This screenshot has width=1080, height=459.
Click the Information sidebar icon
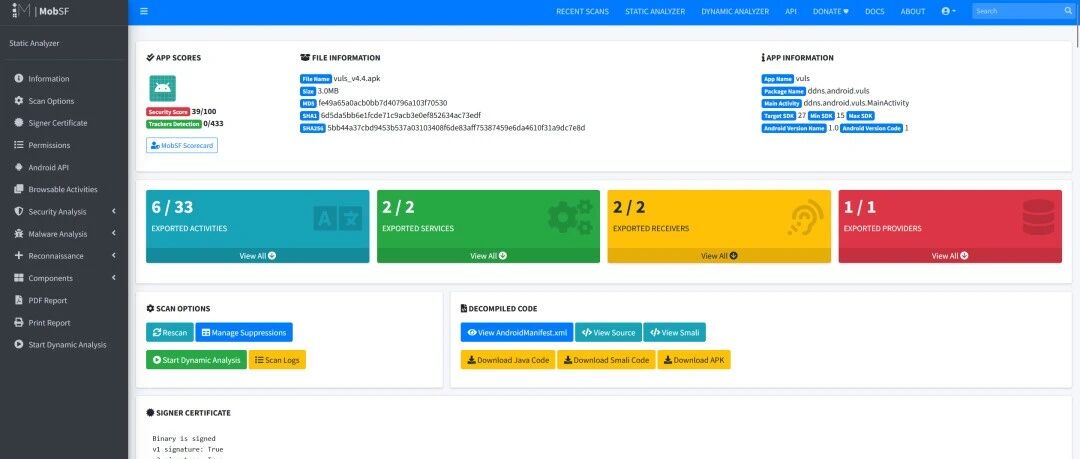pyautogui.click(x=19, y=79)
